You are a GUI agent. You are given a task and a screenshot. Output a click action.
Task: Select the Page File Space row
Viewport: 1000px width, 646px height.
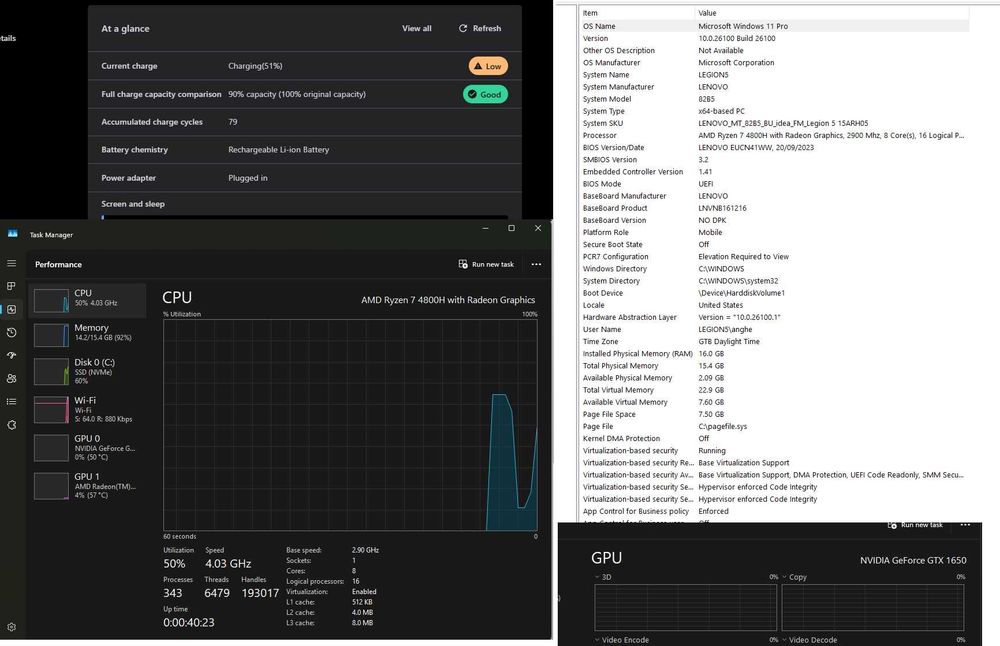(774, 414)
